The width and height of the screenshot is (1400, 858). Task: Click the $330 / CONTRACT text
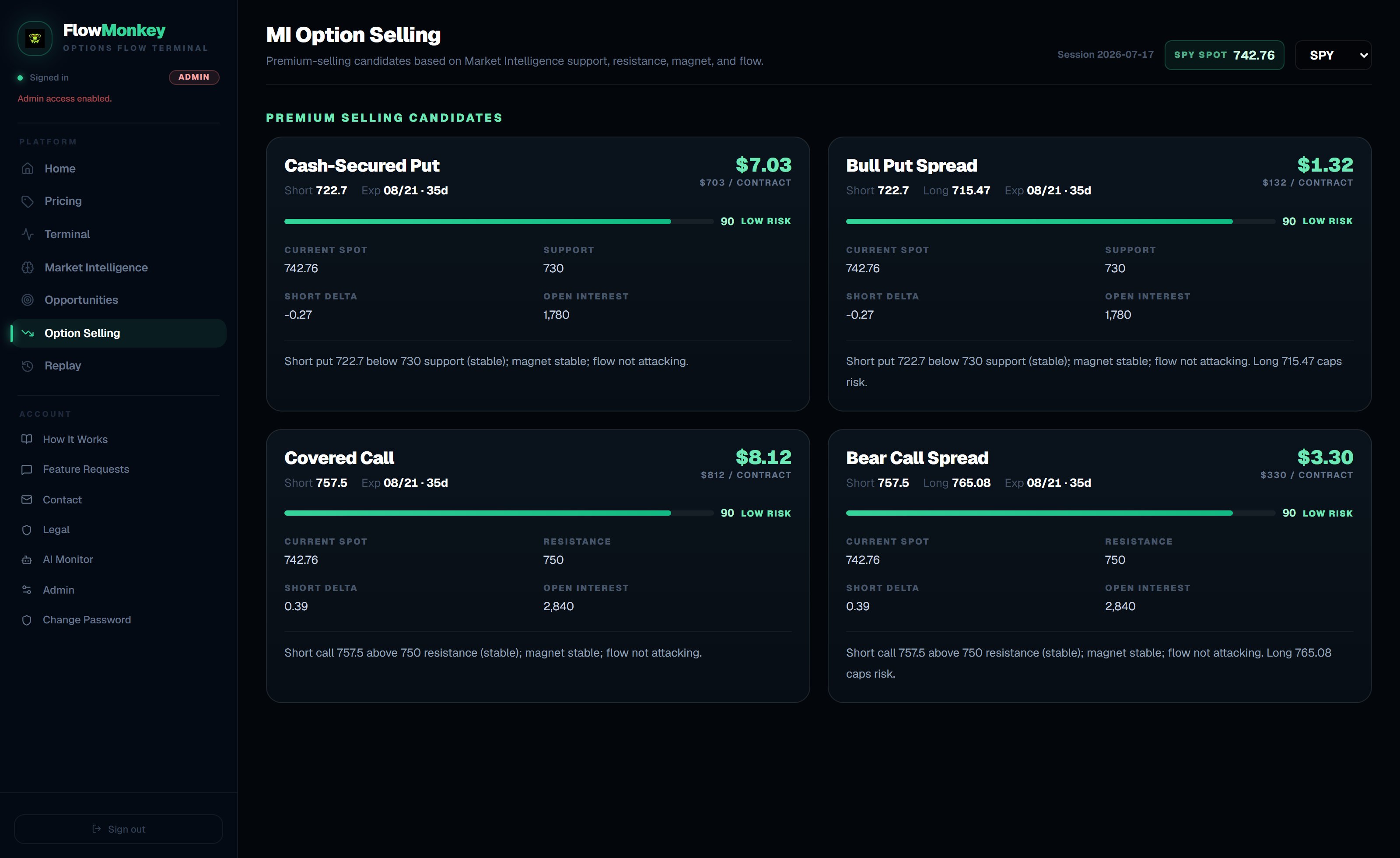1306,475
